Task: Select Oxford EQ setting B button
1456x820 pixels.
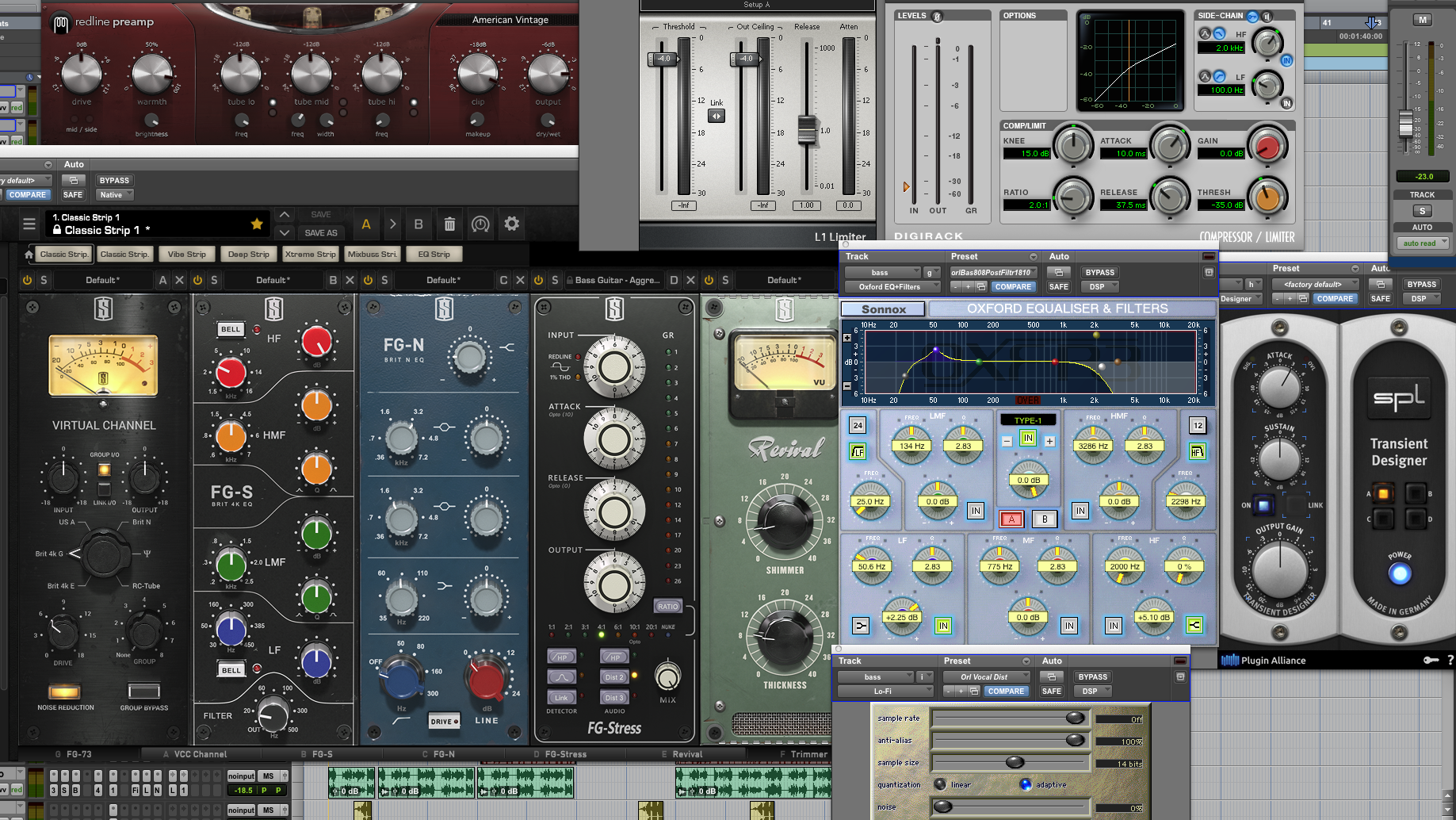Action: click(1045, 519)
